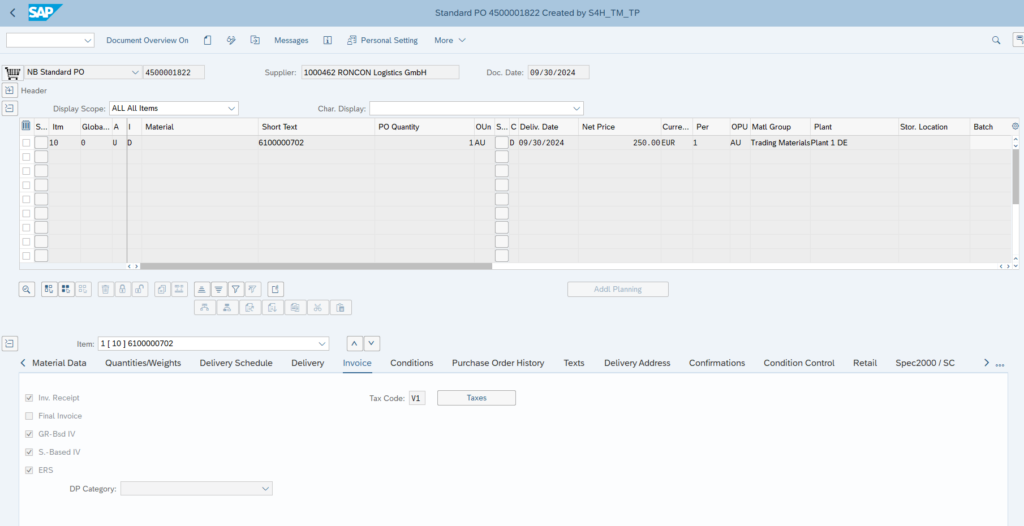Click the funnel Set Filter icon

236,289
